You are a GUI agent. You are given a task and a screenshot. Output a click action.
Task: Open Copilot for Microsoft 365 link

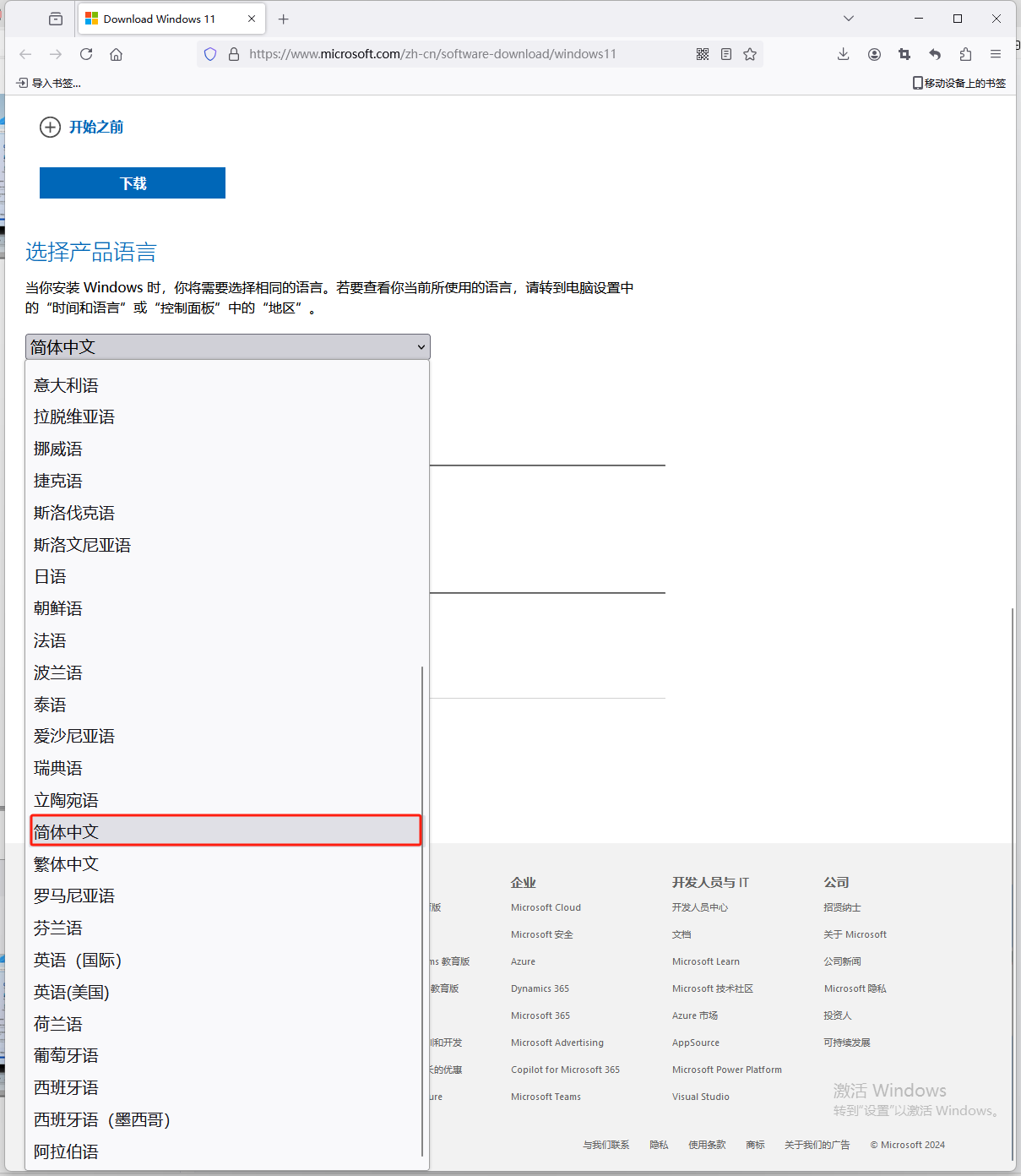tap(565, 1070)
